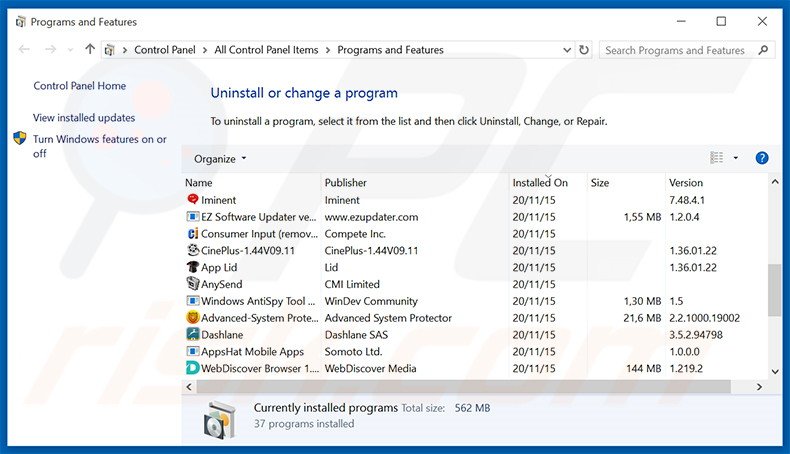Screen dimensions: 790x454
Task: Open the Organize dropdown menu
Action: (x=220, y=159)
